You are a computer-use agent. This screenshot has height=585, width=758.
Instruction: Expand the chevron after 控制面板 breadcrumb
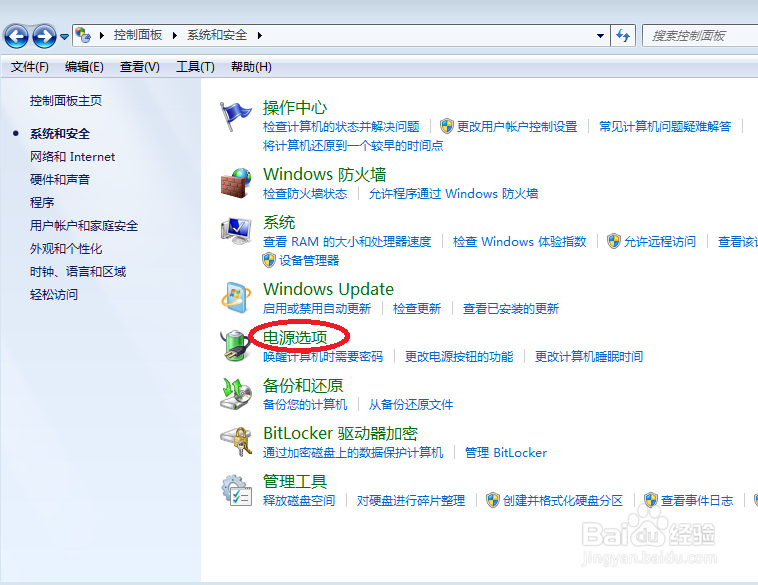tap(175, 35)
